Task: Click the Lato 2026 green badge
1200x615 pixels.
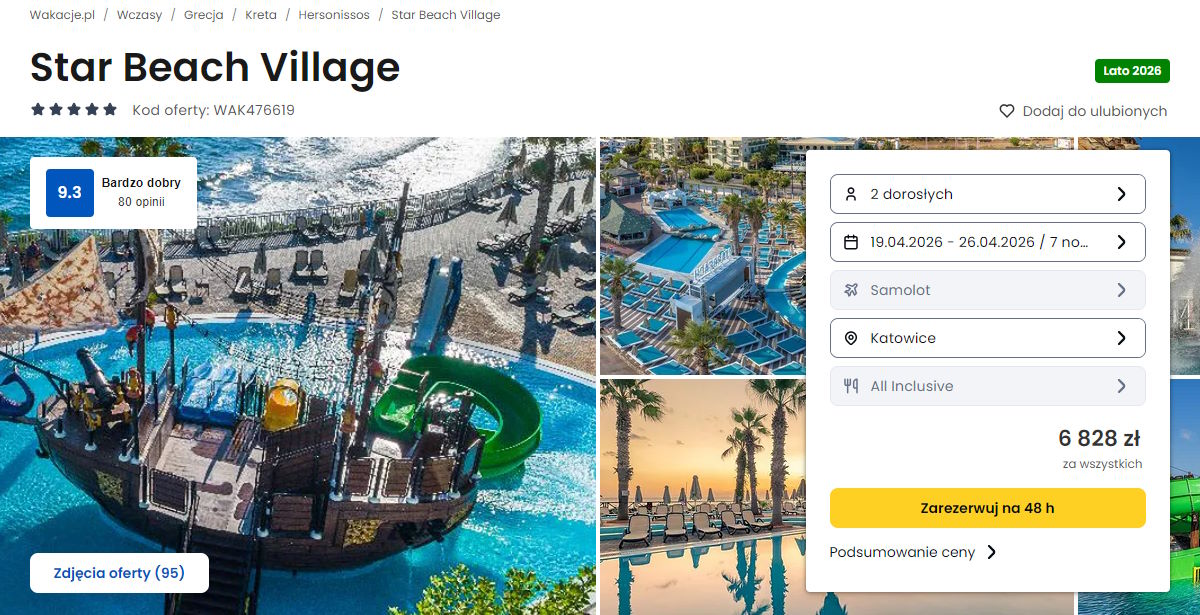Action: tap(1132, 71)
